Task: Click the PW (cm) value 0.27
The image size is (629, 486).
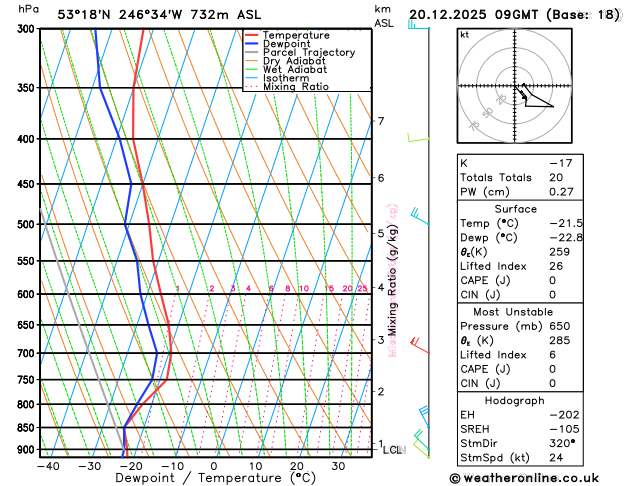Action: pos(561,192)
